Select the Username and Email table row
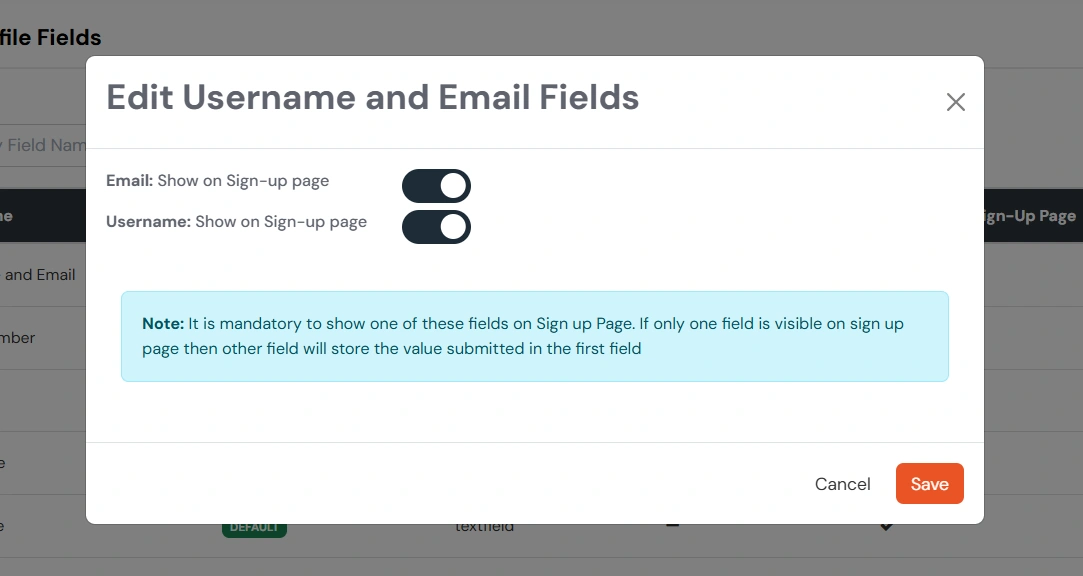The height and width of the screenshot is (576, 1083). [x=38, y=274]
